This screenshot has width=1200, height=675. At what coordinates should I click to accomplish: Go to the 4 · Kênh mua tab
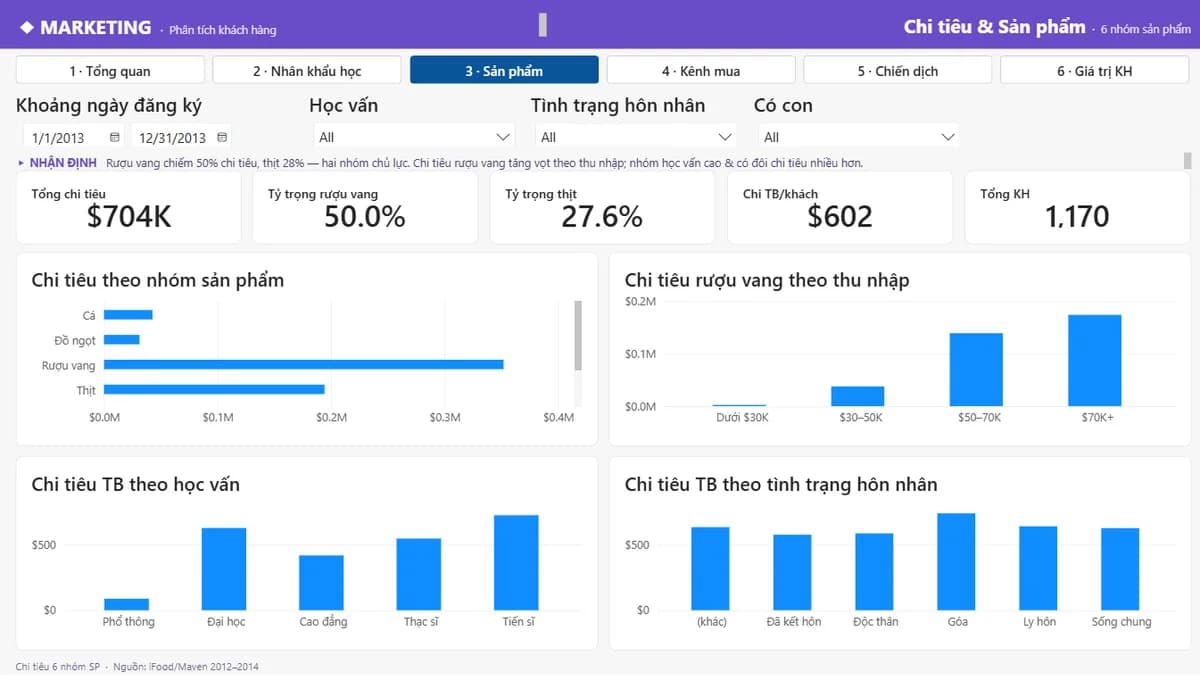coord(701,71)
